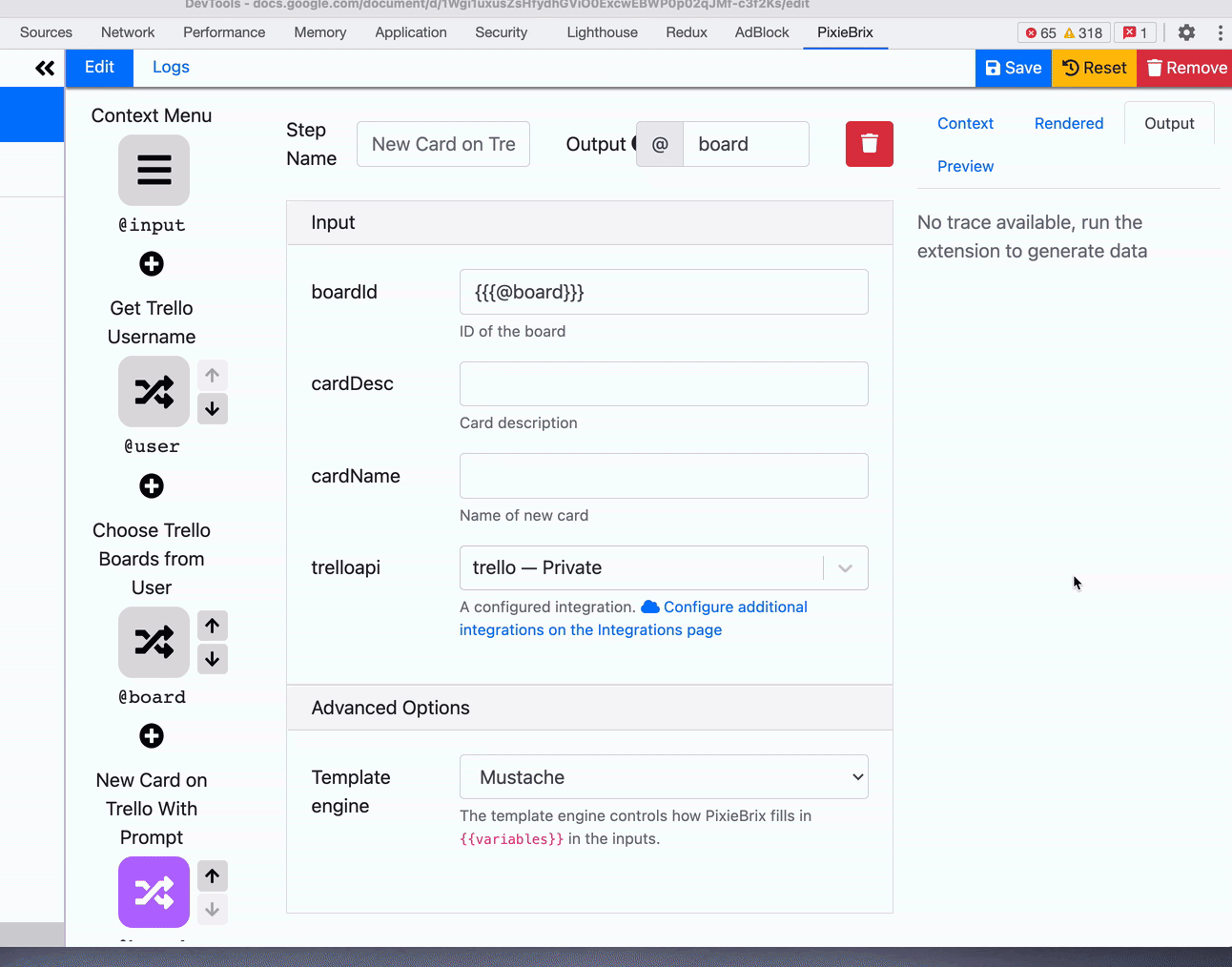Move the Get Trello Username step down
The height and width of the screenshot is (967, 1232).
pos(213,408)
